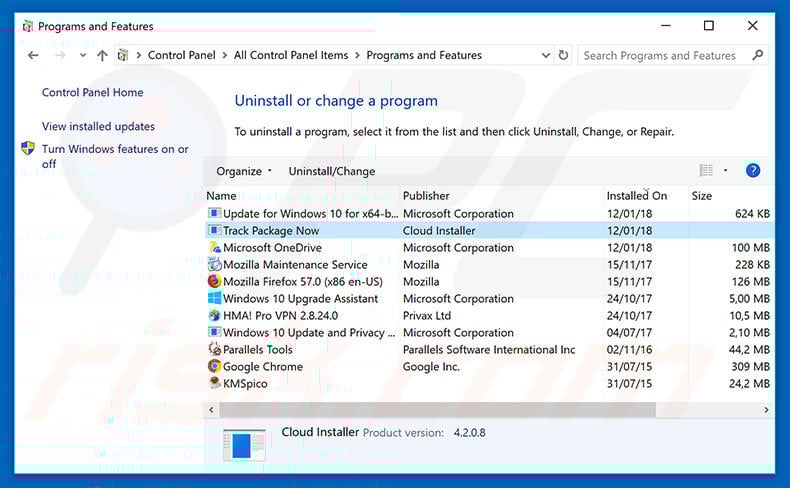
Task: Click the Forward navigation arrow
Action: click(x=60, y=55)
